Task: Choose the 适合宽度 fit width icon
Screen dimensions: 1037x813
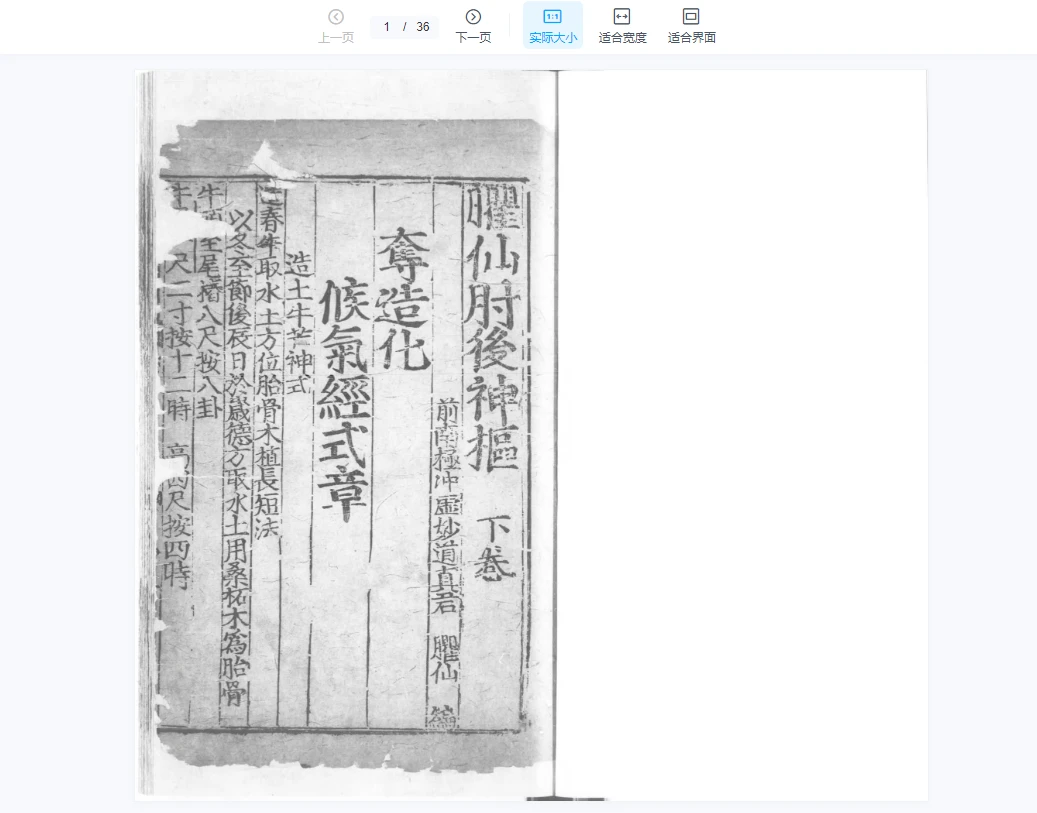Action: pos(622,17)
